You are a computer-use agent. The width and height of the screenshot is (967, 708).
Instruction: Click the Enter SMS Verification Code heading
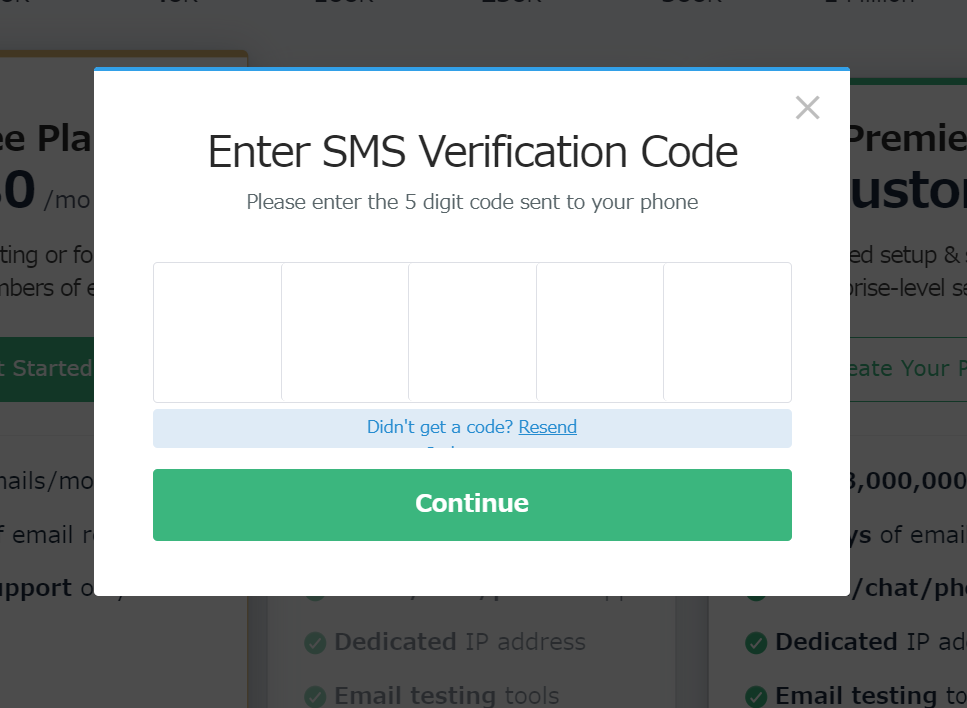473,152
